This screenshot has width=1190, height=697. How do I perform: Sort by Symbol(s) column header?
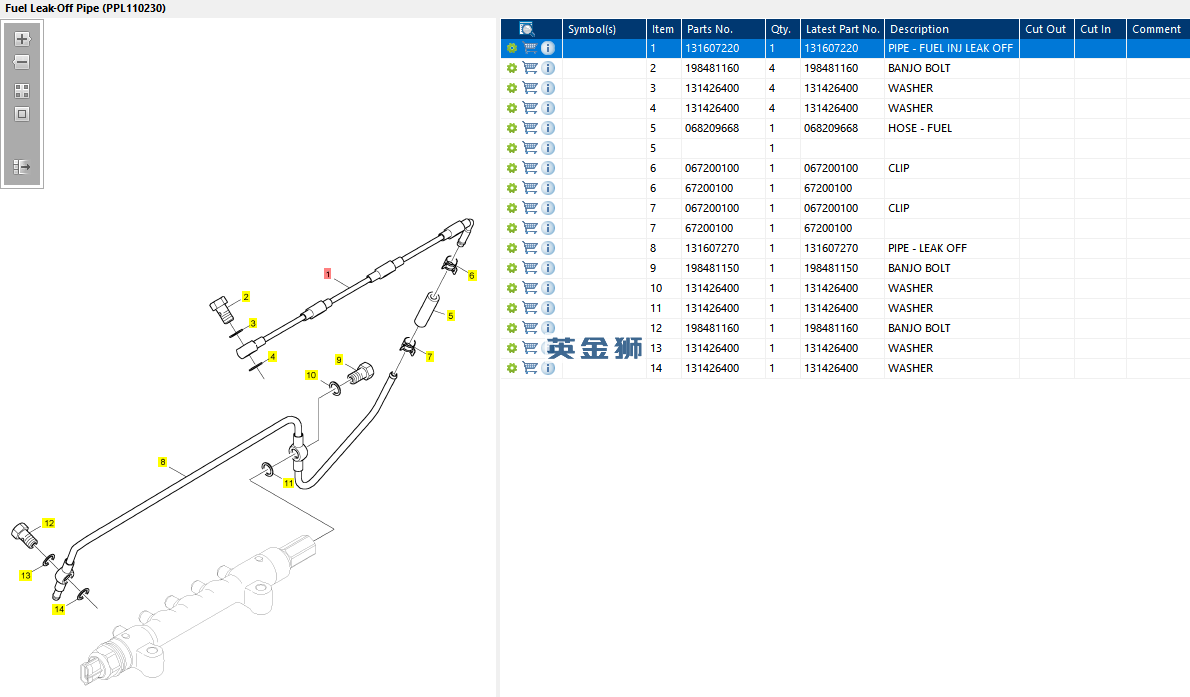[x=604, y=29]
